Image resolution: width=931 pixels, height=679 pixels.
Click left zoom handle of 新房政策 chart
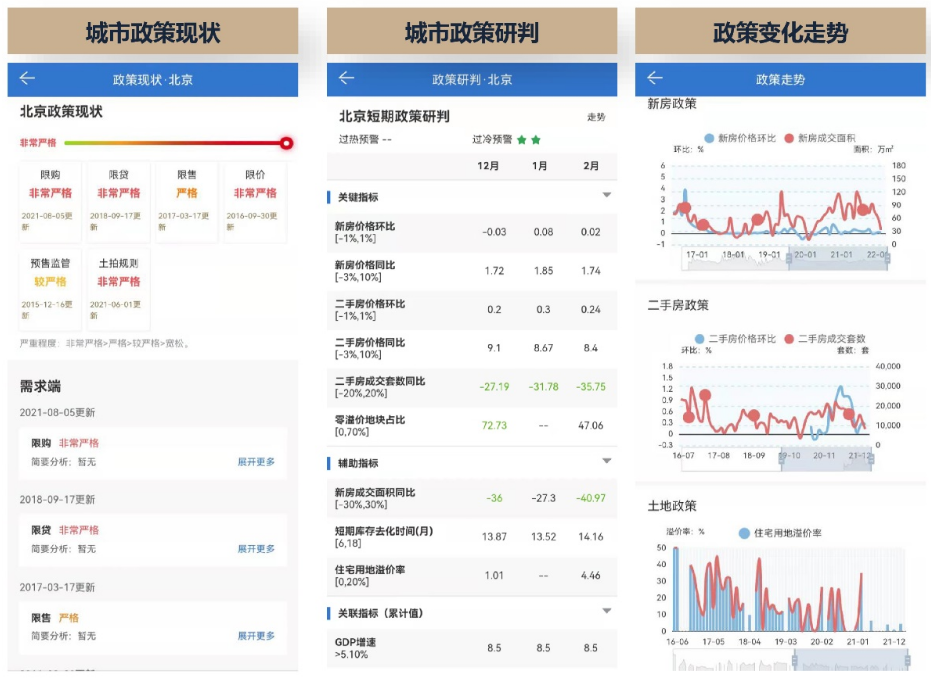pos(789,258)
